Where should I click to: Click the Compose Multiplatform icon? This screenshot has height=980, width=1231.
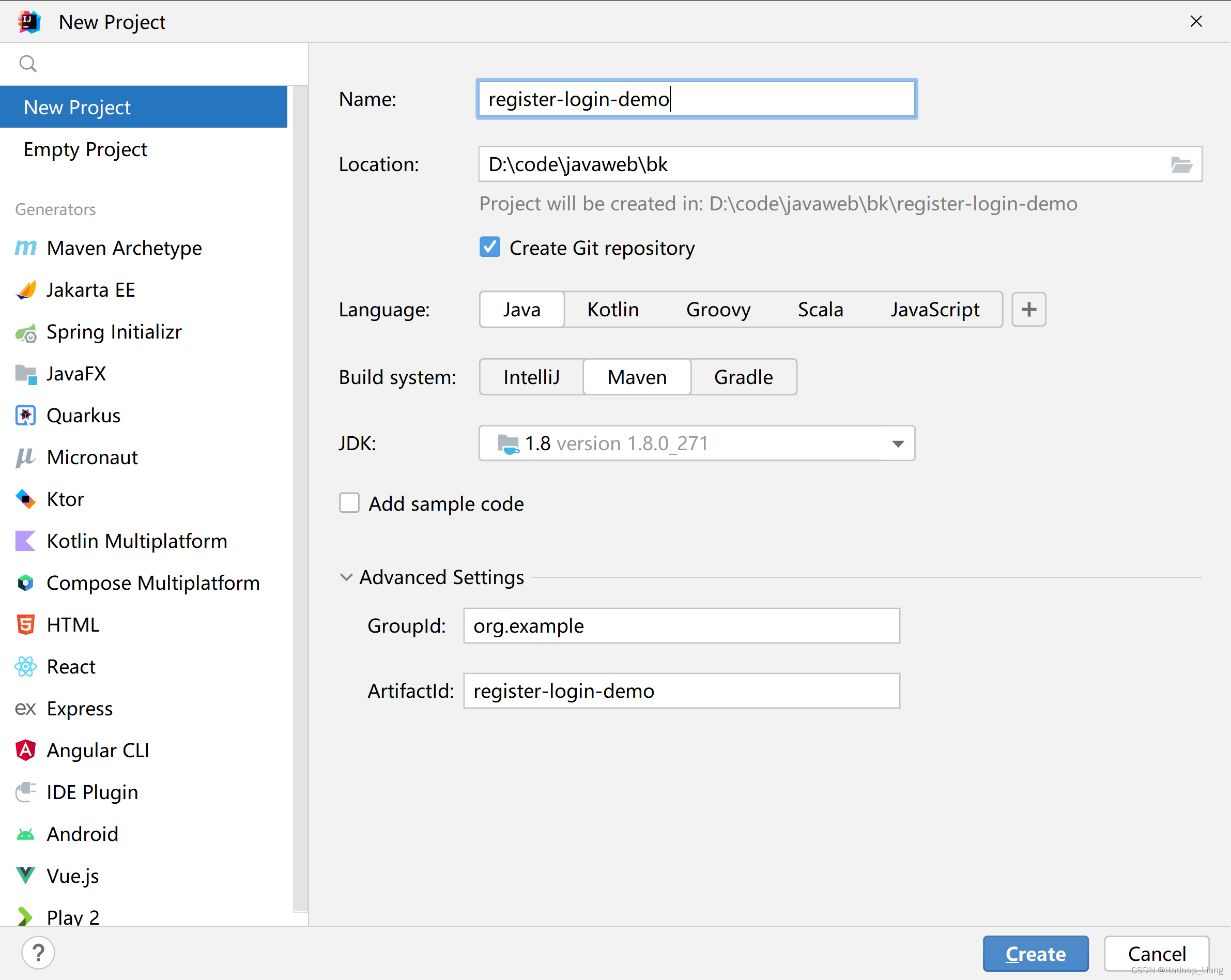coord(26,583)
